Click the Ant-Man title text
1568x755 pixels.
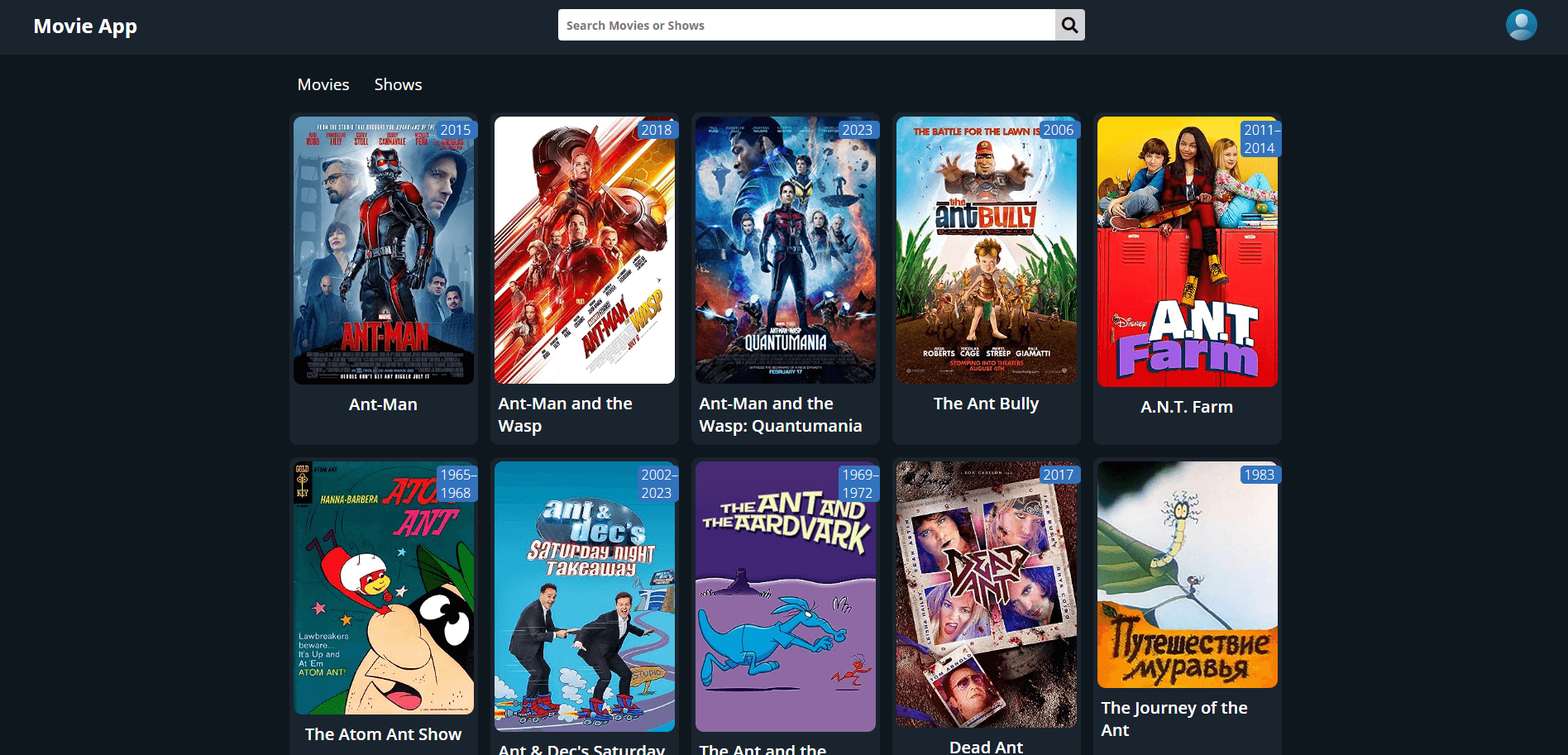pyautogui.click(x=383, y=404)
